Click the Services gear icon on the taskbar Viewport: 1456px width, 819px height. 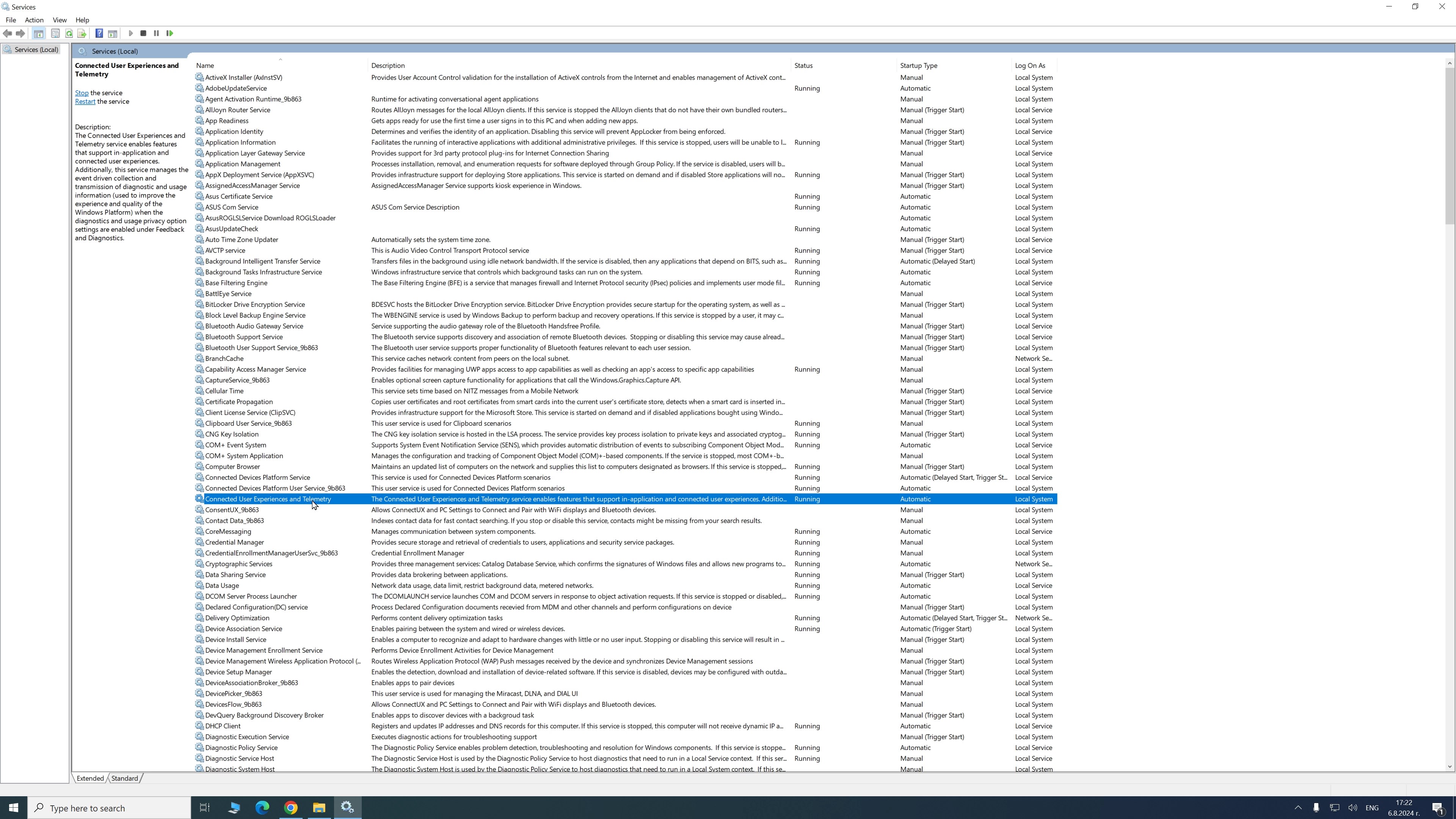click(x=347, y=808)
